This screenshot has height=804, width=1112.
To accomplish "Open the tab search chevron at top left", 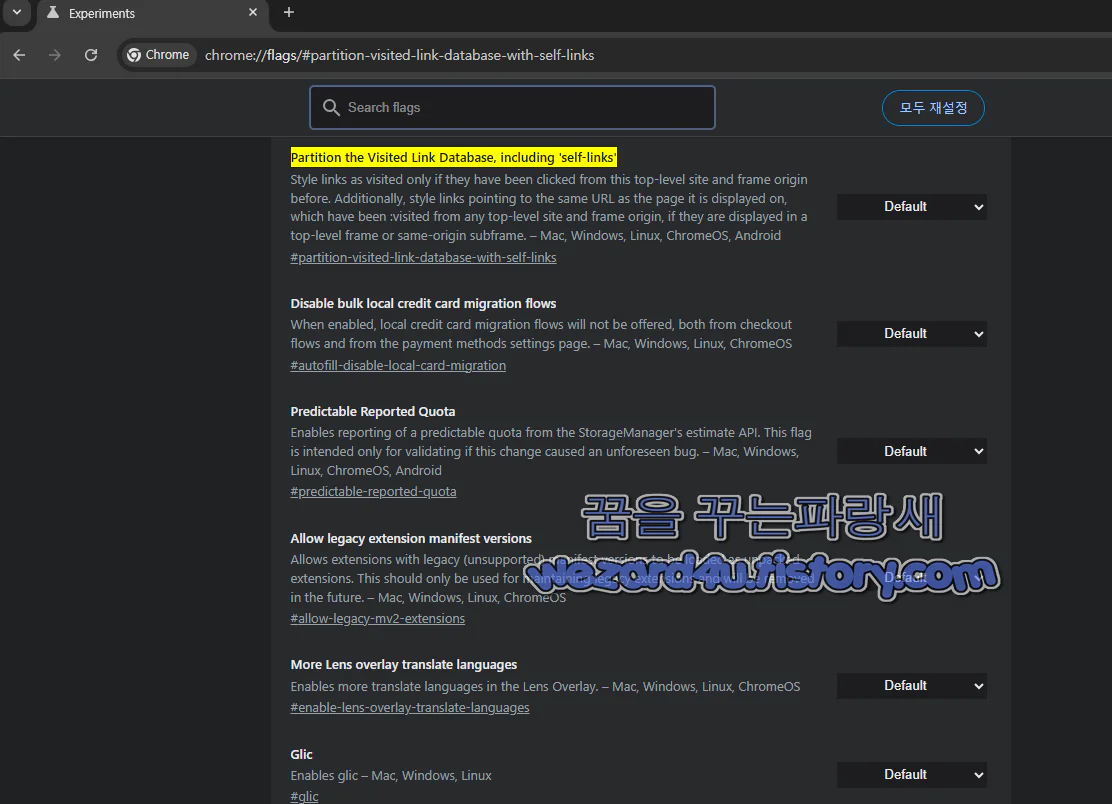I will tap(16, 13).
